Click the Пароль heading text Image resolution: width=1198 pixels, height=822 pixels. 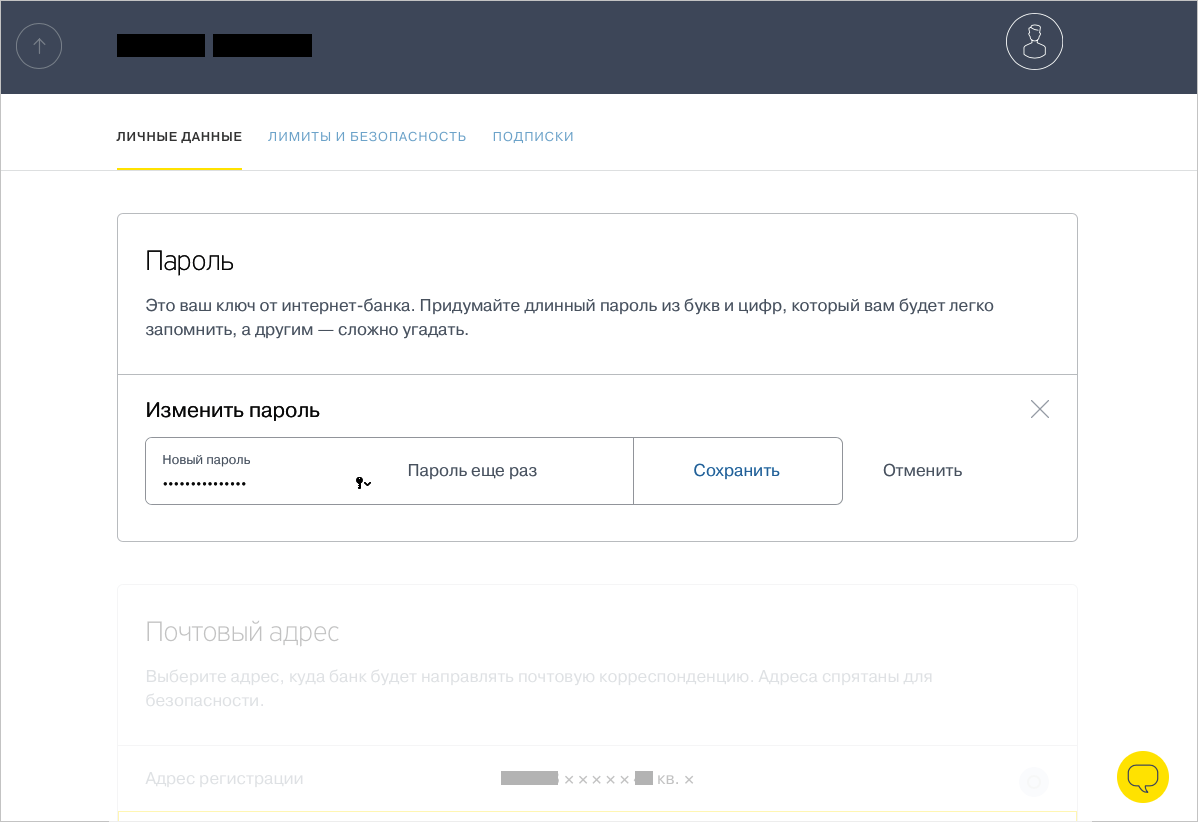pos(189,261)
